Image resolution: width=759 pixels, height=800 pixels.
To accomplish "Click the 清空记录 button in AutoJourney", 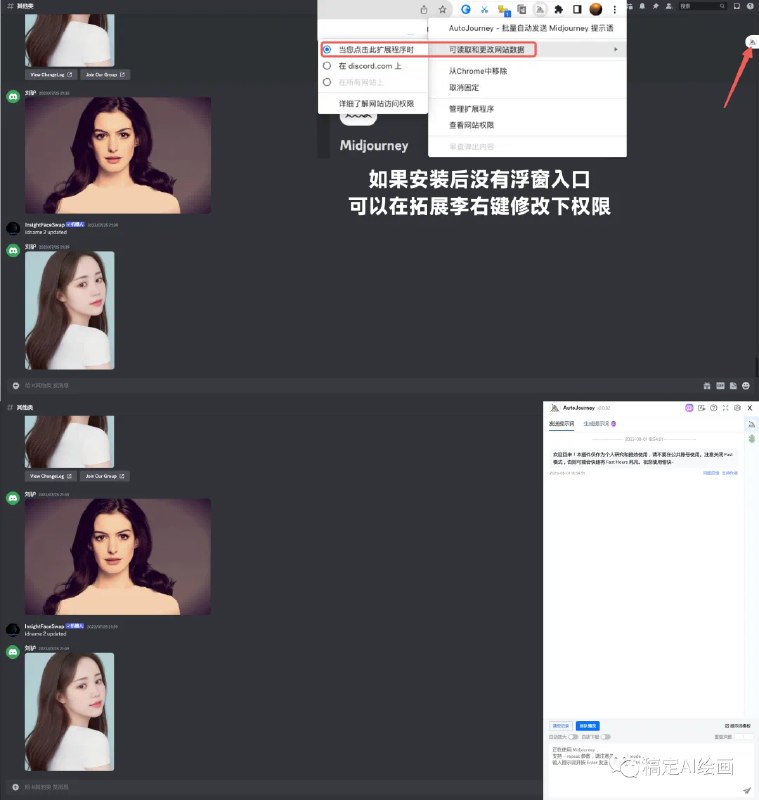I will [x=561, y=726].
